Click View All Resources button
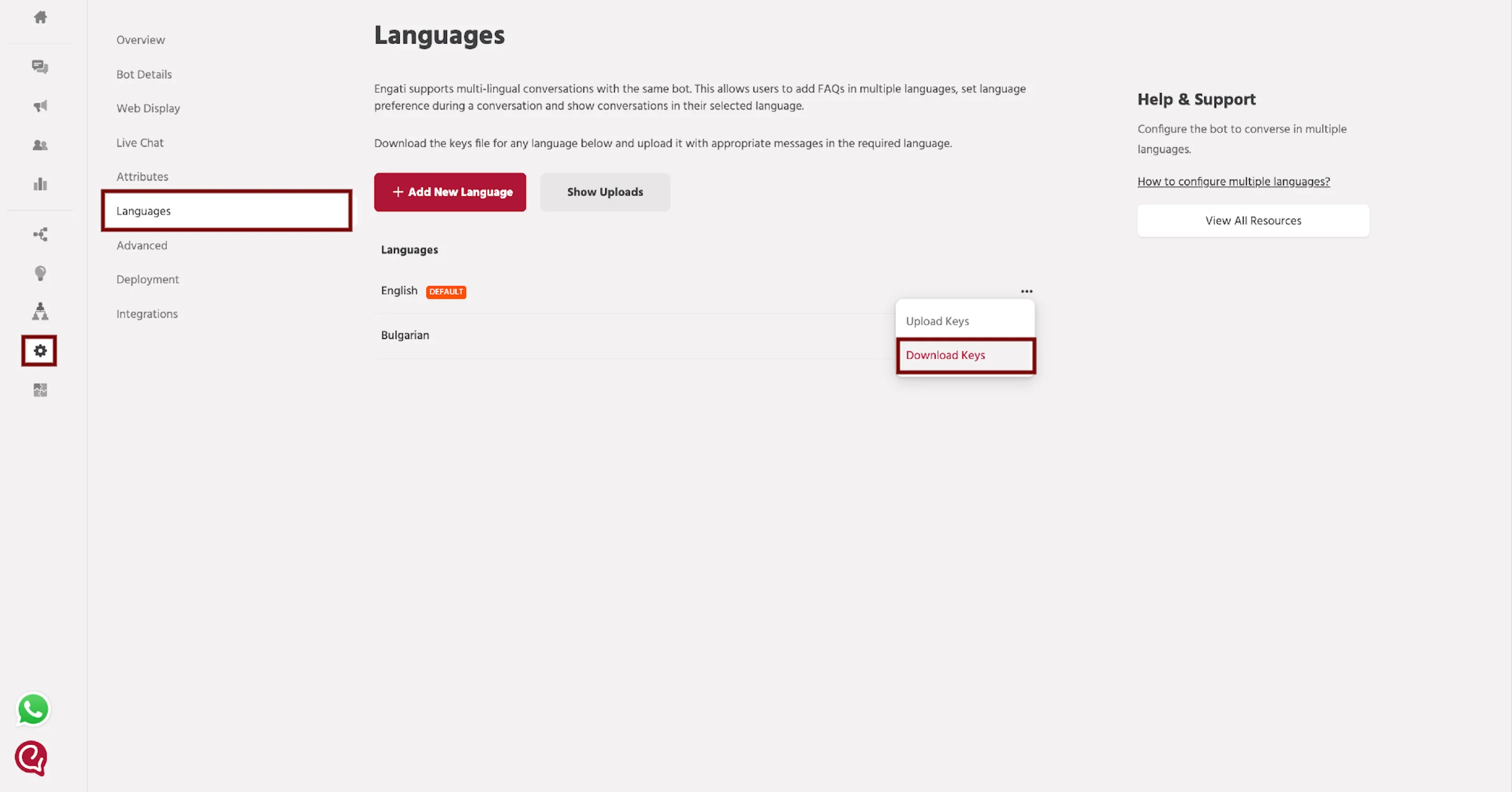The image size is (1512, 792). click(x=1253, y=221)
